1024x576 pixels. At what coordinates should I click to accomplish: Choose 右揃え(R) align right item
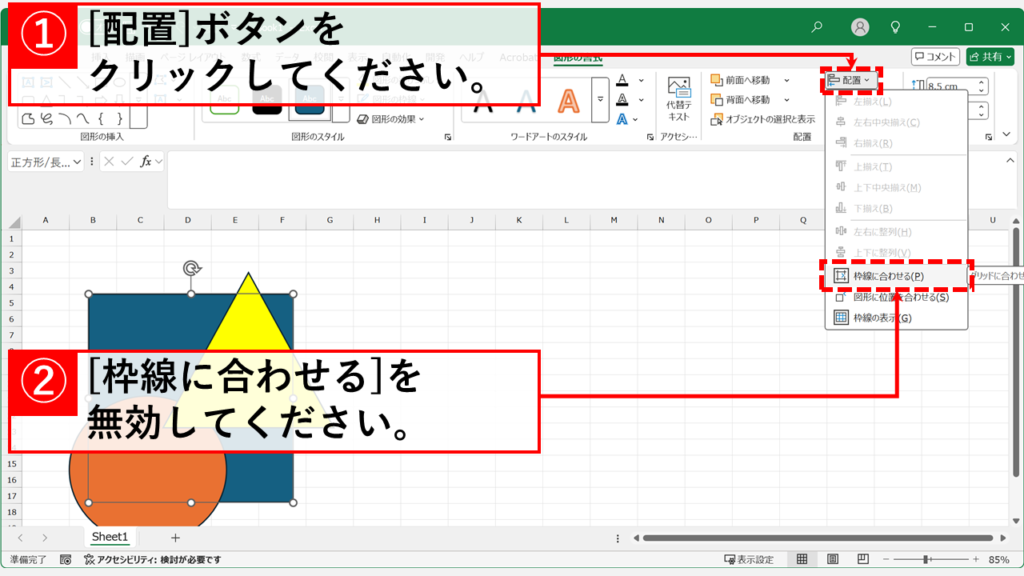896,143
